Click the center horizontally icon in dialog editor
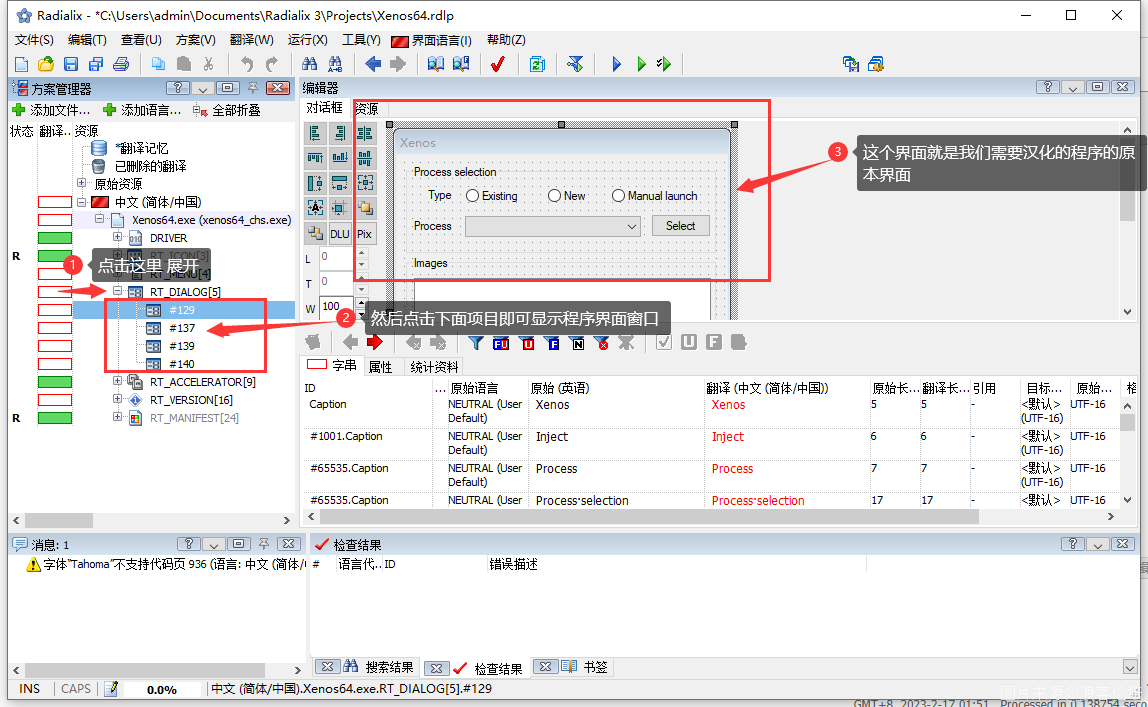Viewport: 1148px width, 707px height. [x=364, y=133]
